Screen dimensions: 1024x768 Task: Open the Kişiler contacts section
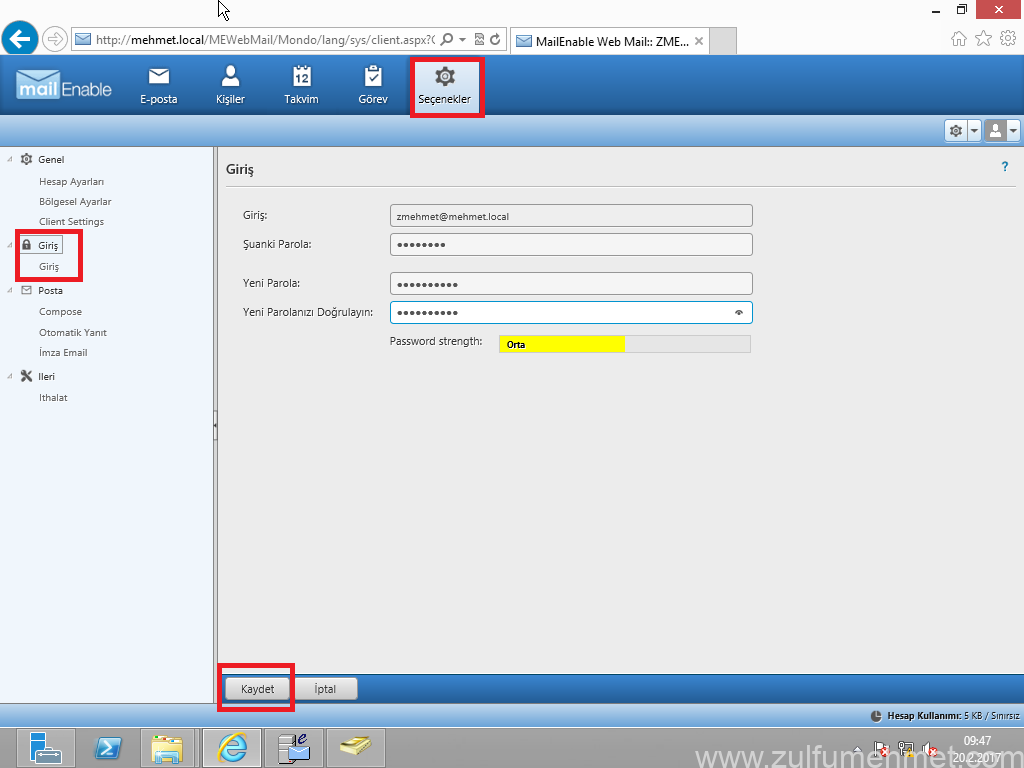230,86
